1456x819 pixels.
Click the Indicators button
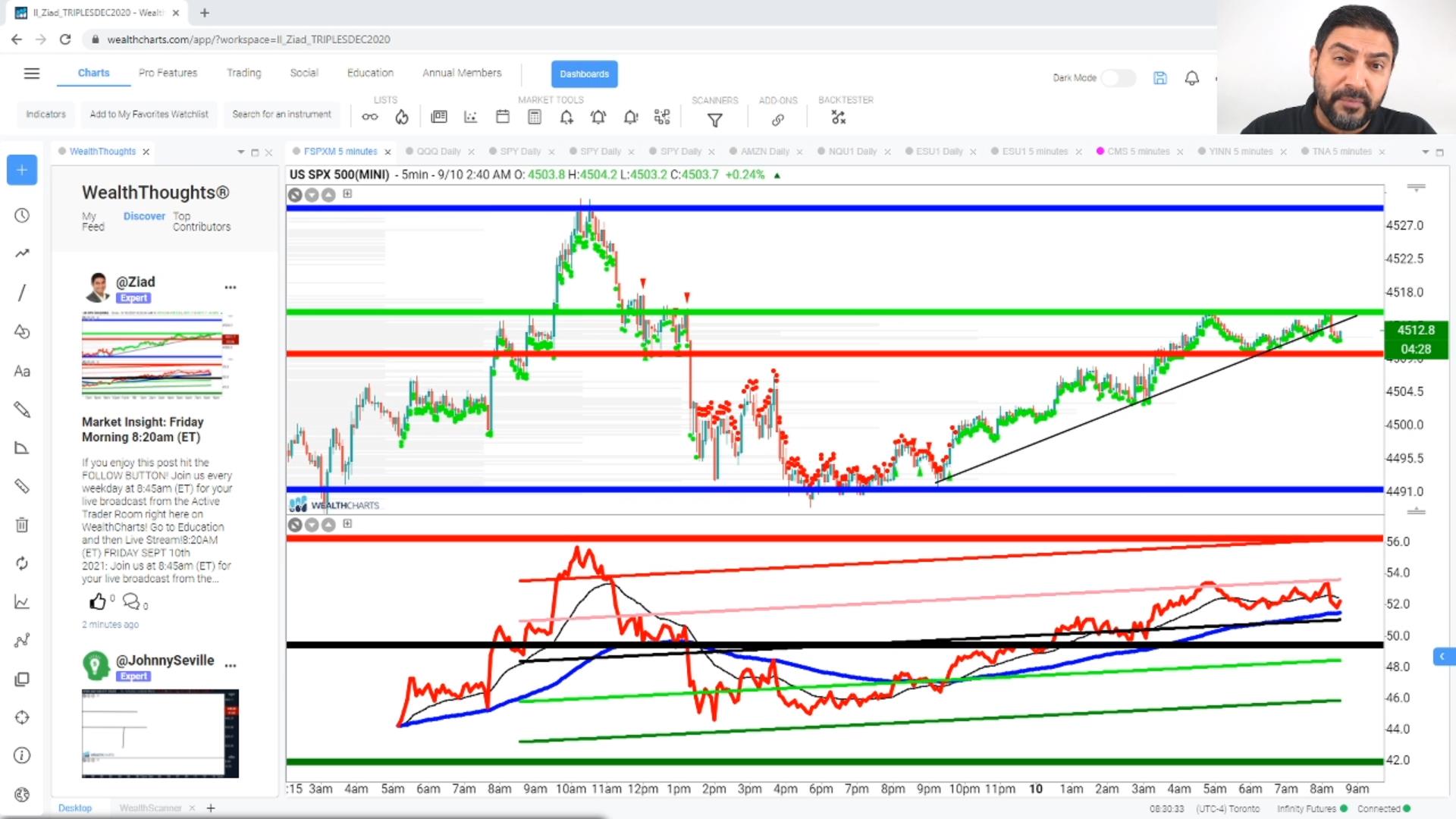click(x=45, y=115)
